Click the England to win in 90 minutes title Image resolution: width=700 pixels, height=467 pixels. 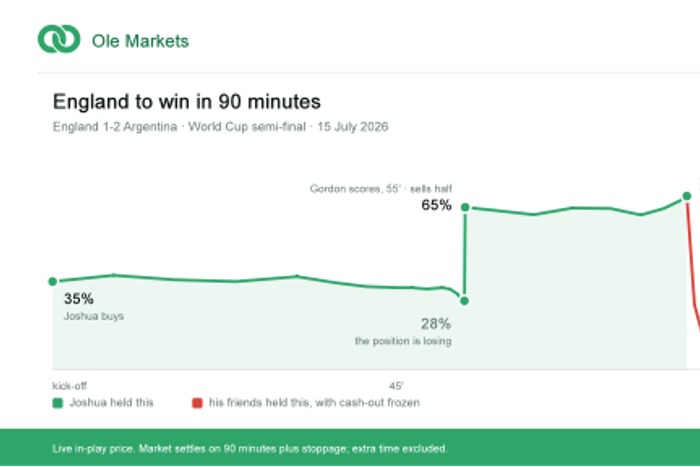(187, 102)
